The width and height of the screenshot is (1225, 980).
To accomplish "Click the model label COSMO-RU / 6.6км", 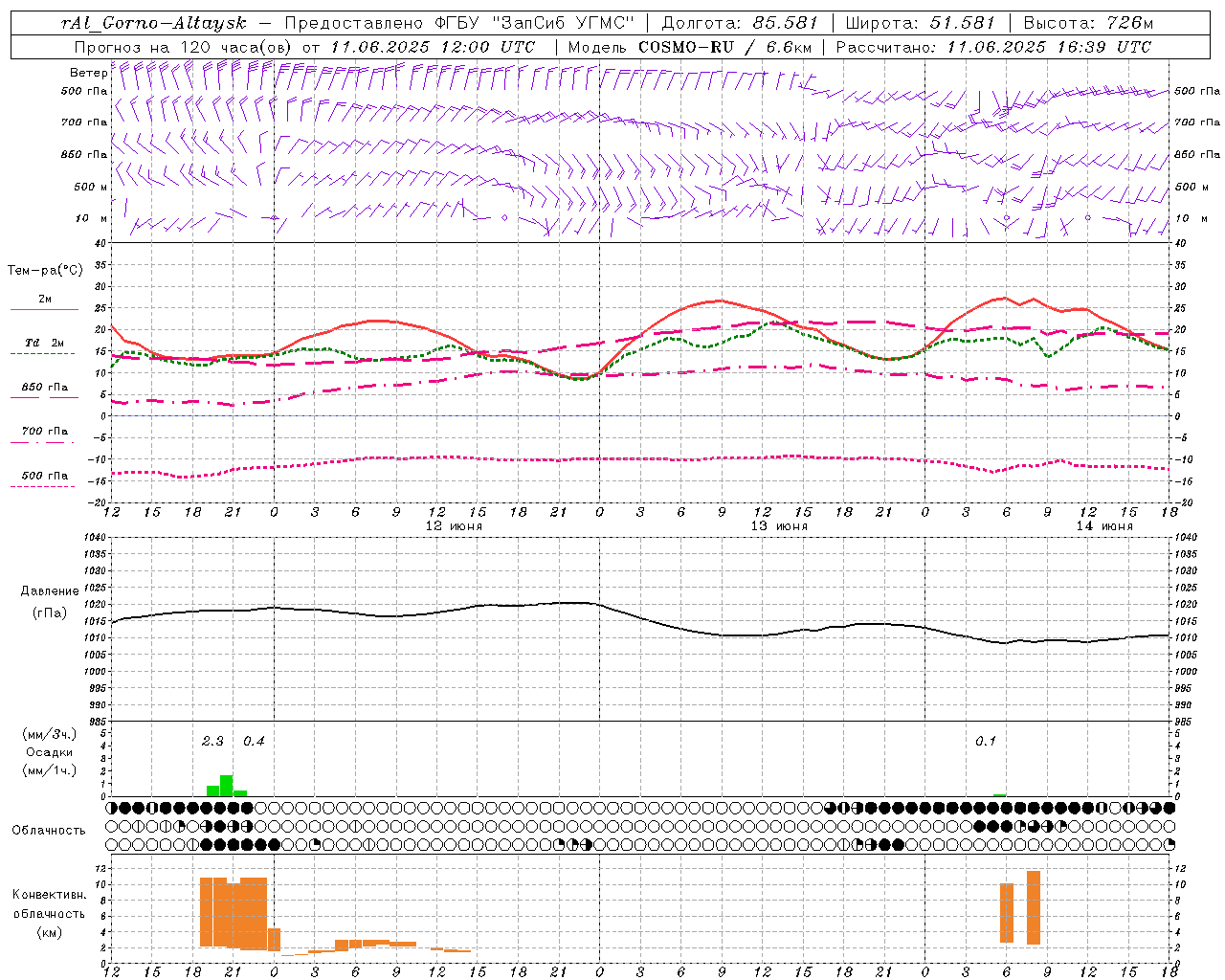I will click(724, 47).
